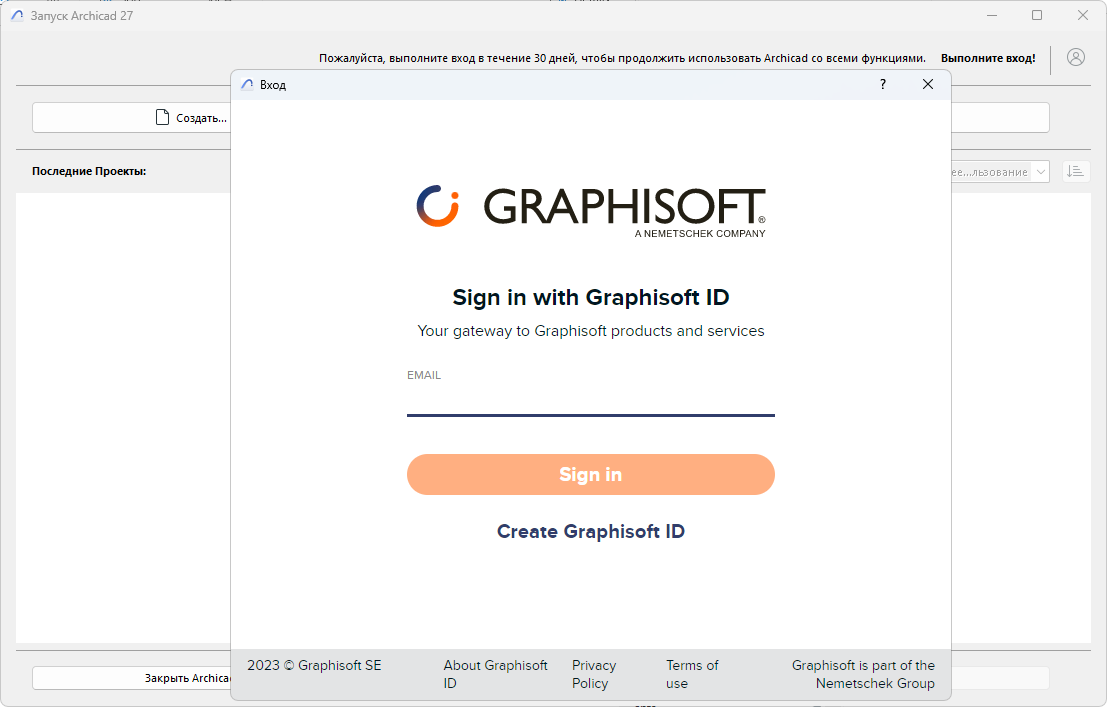The width and height of the screenshot is (1107, 707).
Task: Click the Graphisoft logo
Action: (591, 212)
